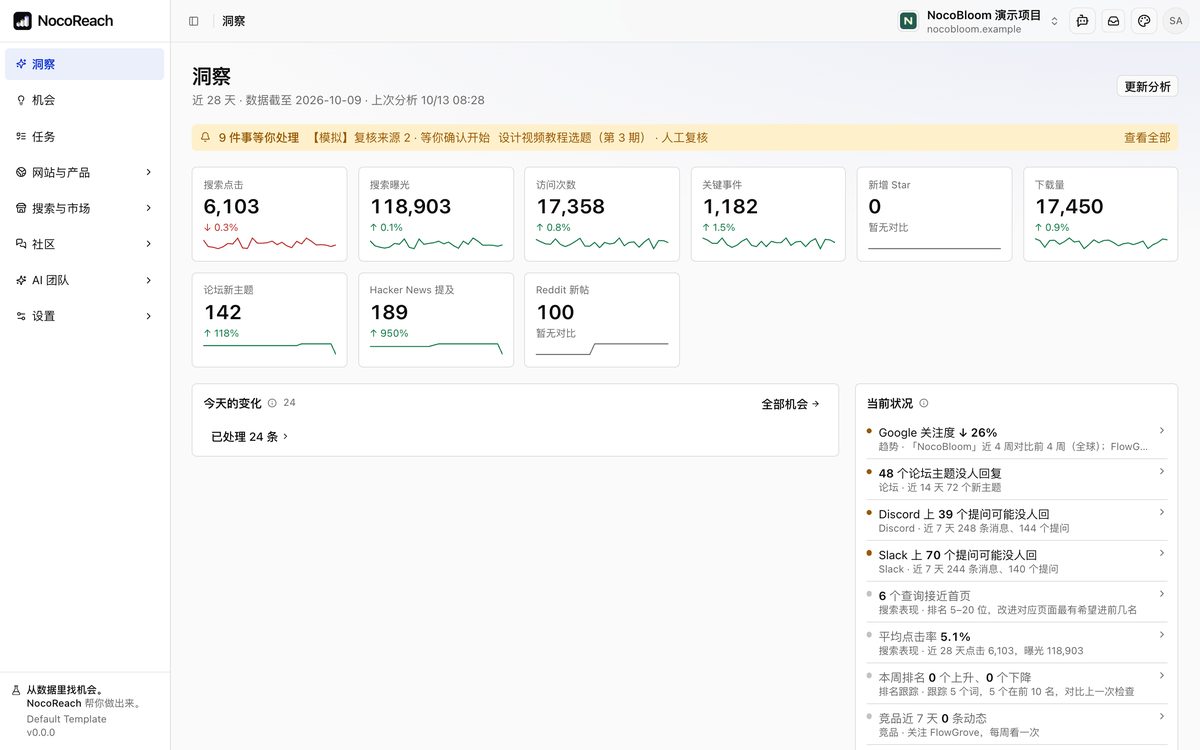Expand AI 团队 sidebar section
This screenshot has width=1200, height=750.
[x=85, y=280]
